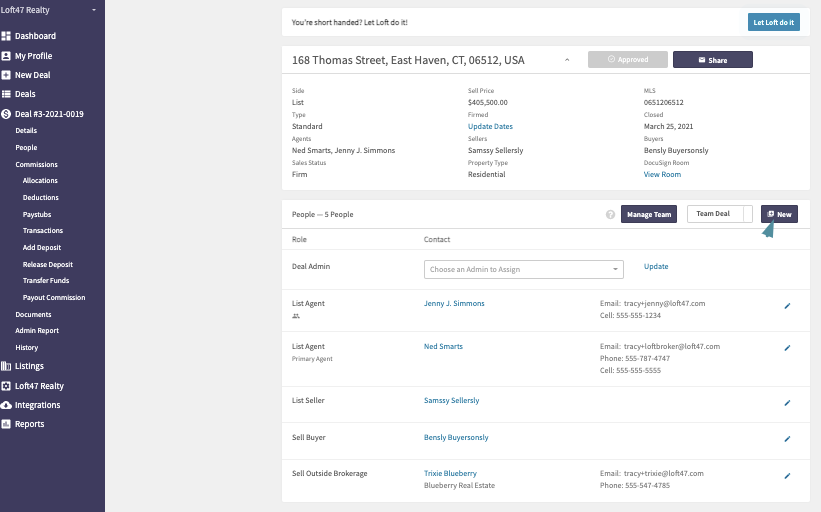The height and width of the screenshot is (512, 821).
Task: Click the help question mark icon
Action: [610, 214]
